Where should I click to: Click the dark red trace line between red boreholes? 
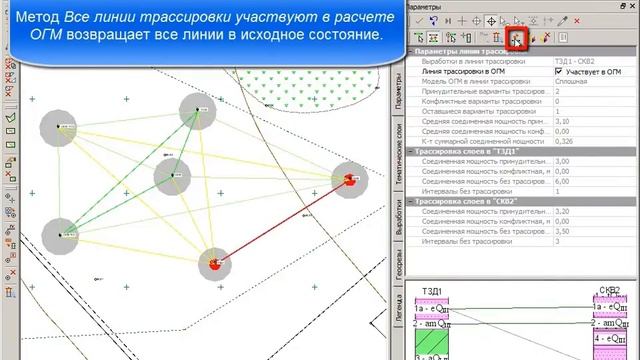click(282, 222)
